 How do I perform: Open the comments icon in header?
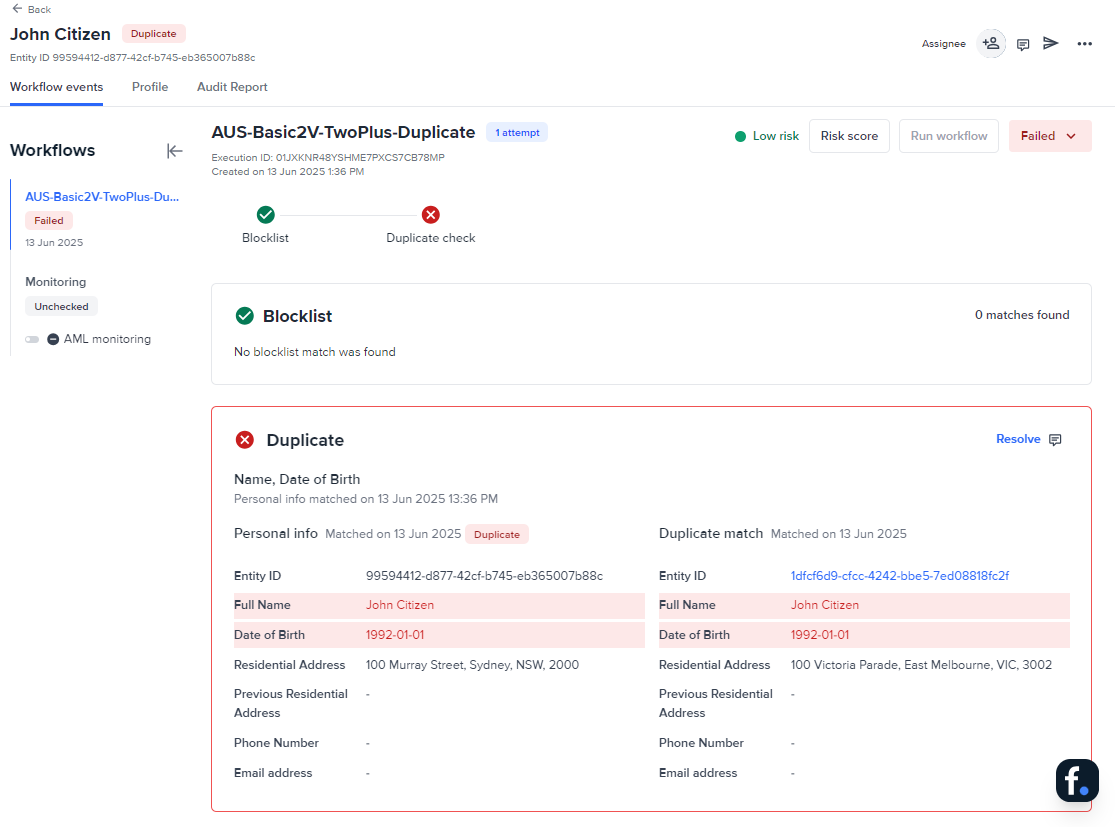click(x=1023, y=44)
